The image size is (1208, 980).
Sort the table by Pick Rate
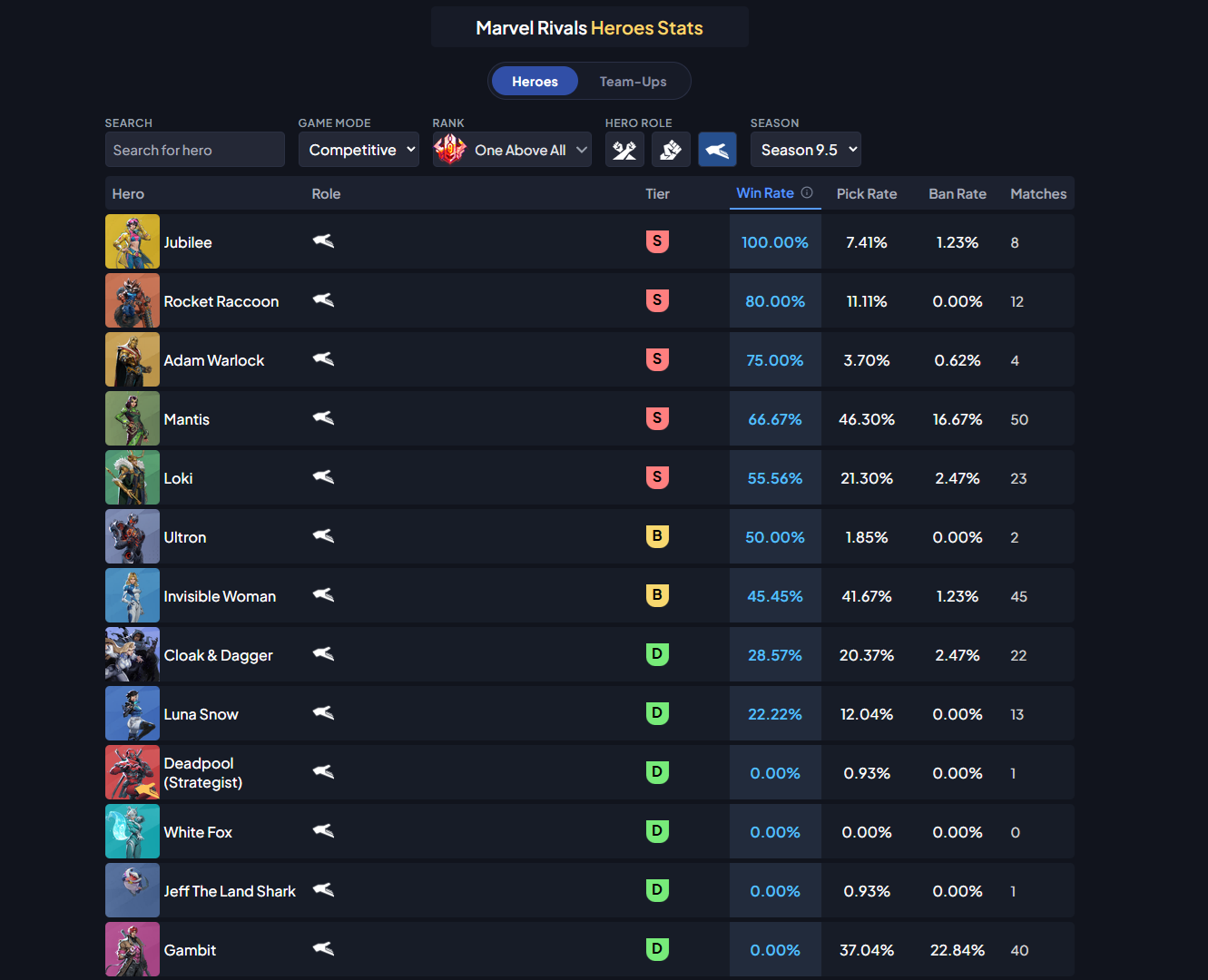pos(867,194)
